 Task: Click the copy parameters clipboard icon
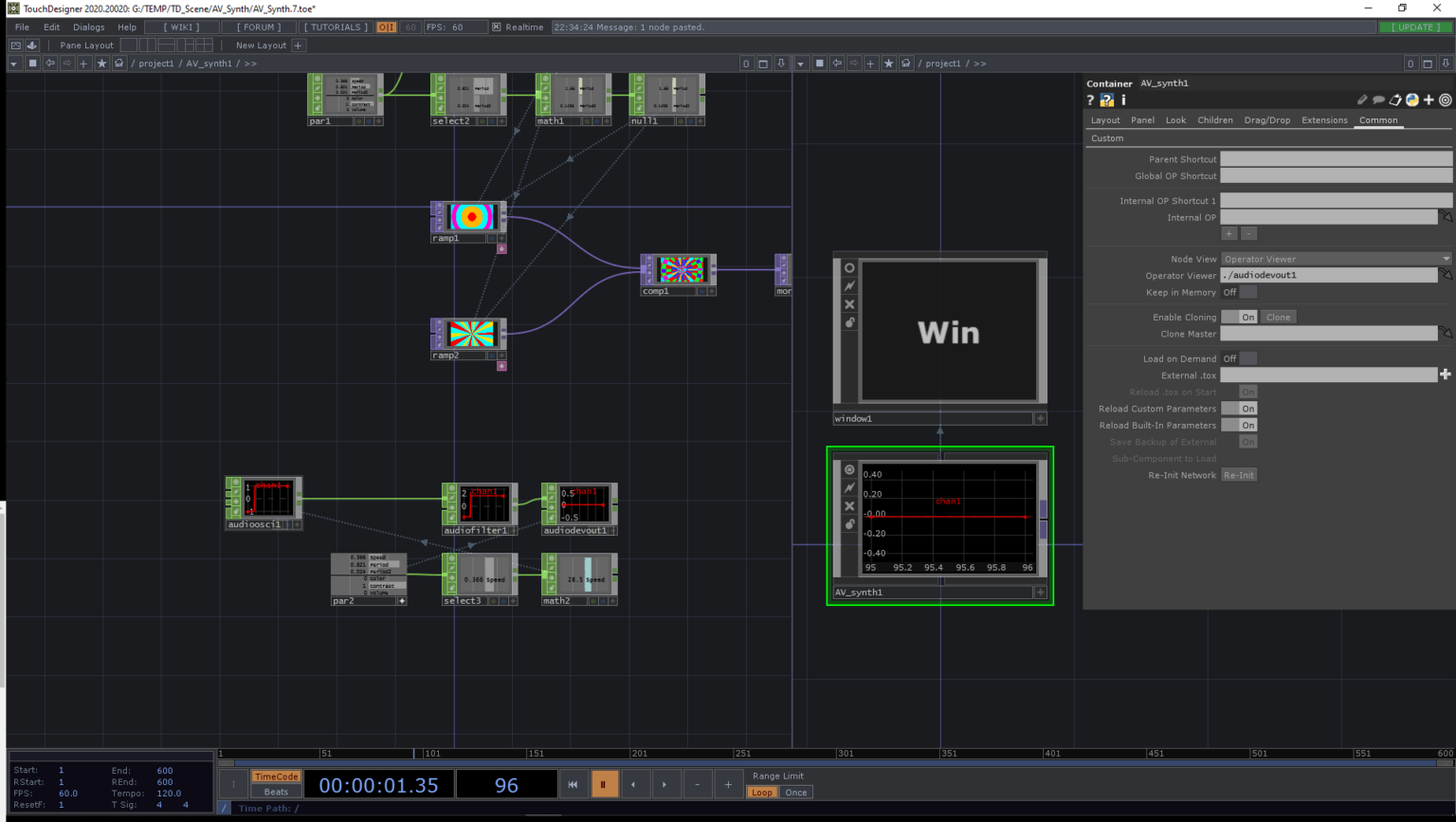1395,100
